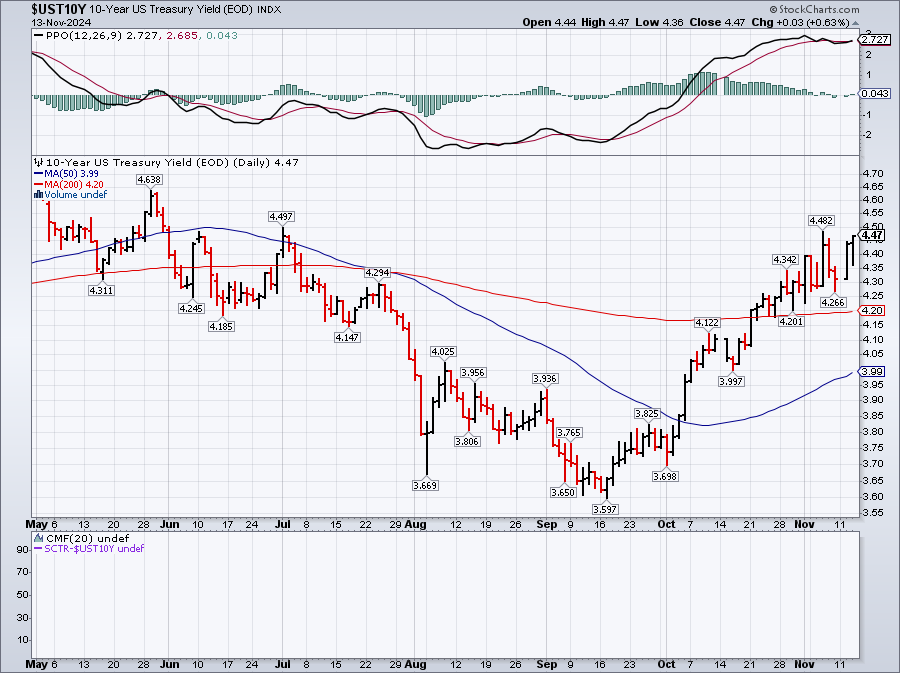The width and height of the screenshot is (900, 673).
Task: Click the 4.482 November high label
Action: (821, 220)
